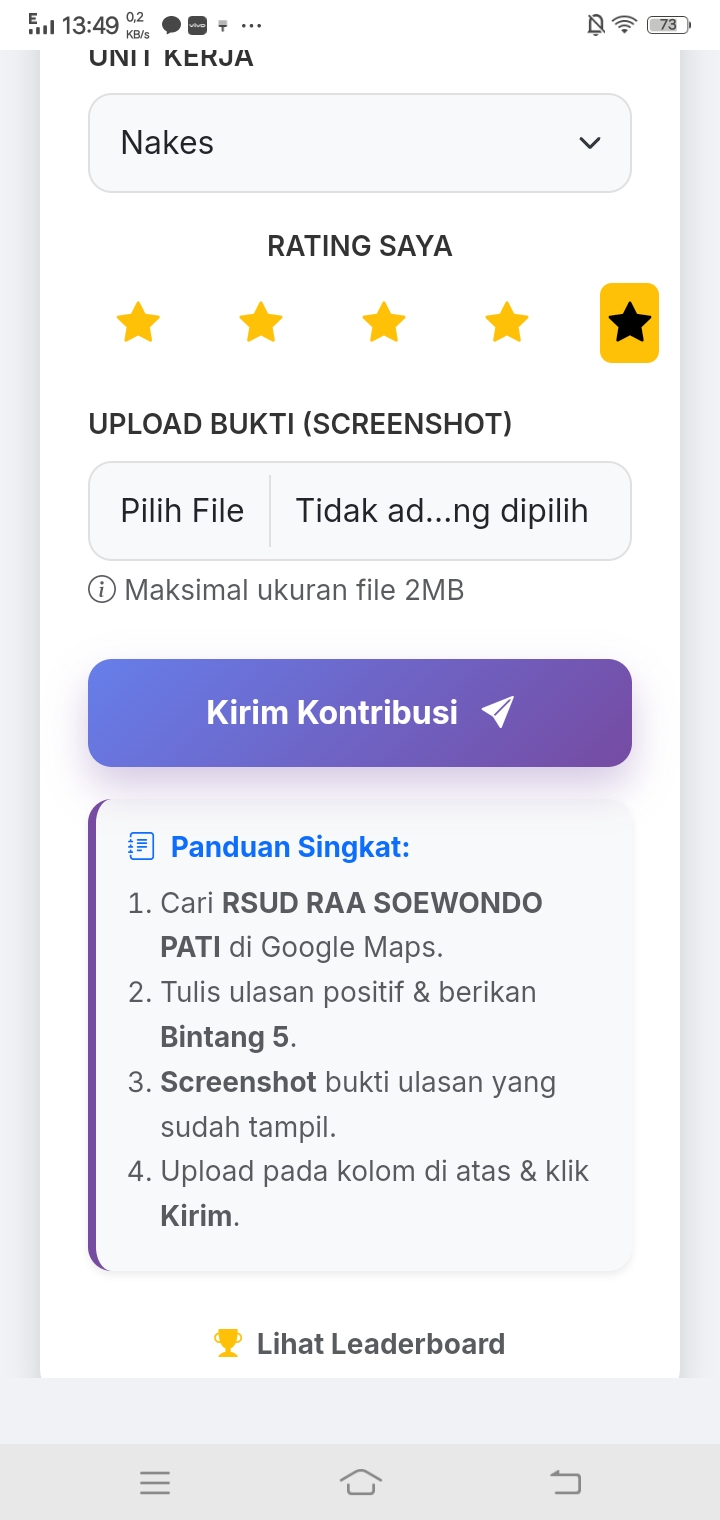Tap the Panduan Singkat list icon

tap(142, 847)
